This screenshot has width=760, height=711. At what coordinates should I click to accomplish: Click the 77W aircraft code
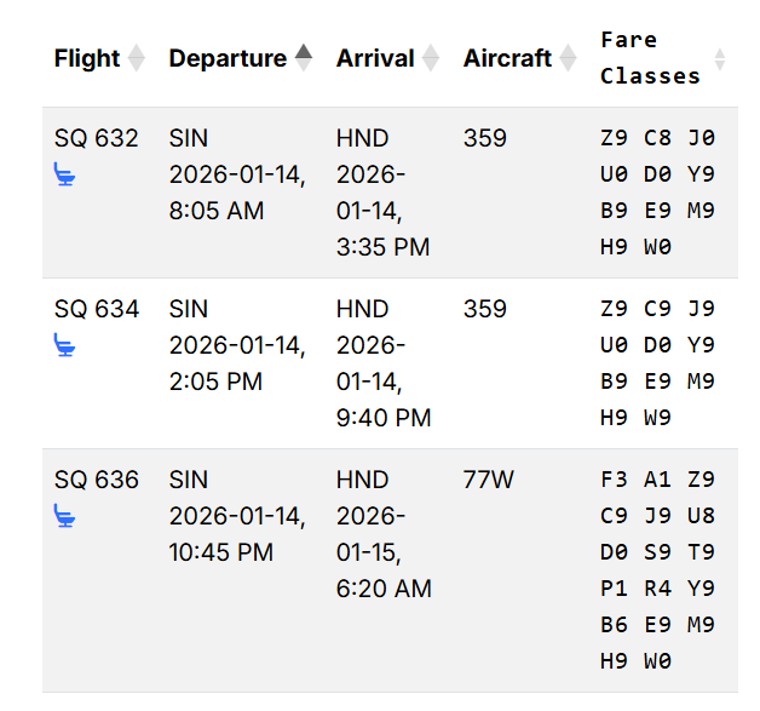coord(488,480)
